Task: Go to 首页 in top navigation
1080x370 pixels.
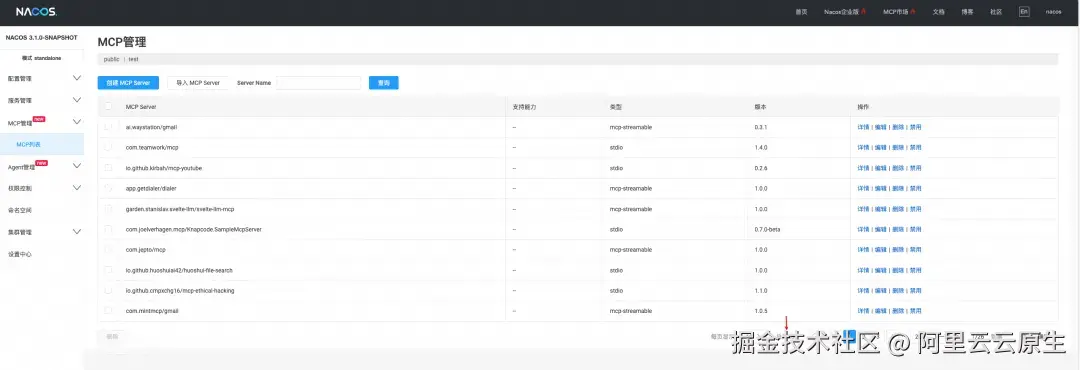Action: coord(801,12)
